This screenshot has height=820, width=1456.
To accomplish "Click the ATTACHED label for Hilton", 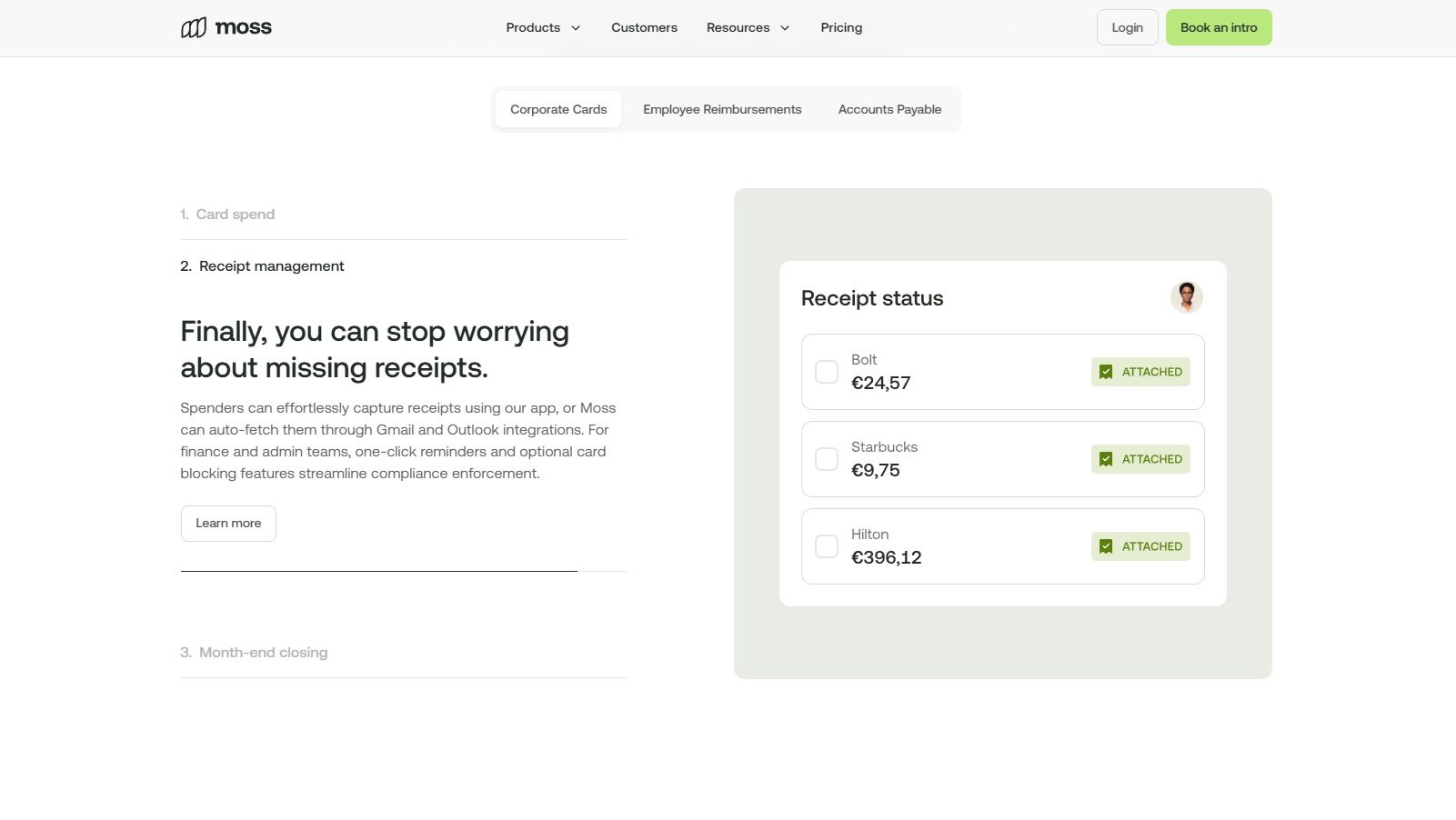I will (x=1151, y=546).
